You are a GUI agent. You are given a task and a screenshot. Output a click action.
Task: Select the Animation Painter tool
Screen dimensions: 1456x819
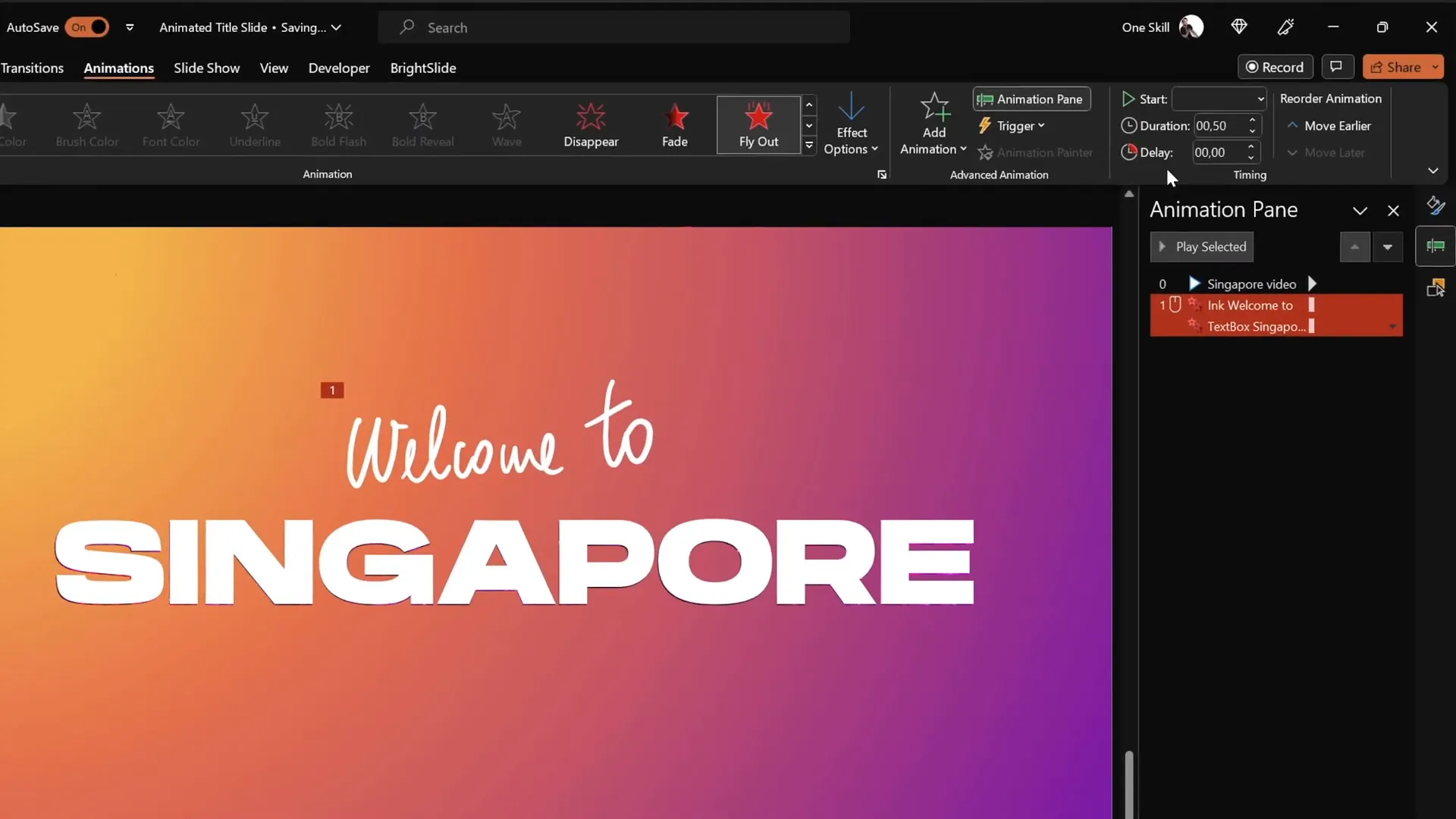tap(1036, 152)
